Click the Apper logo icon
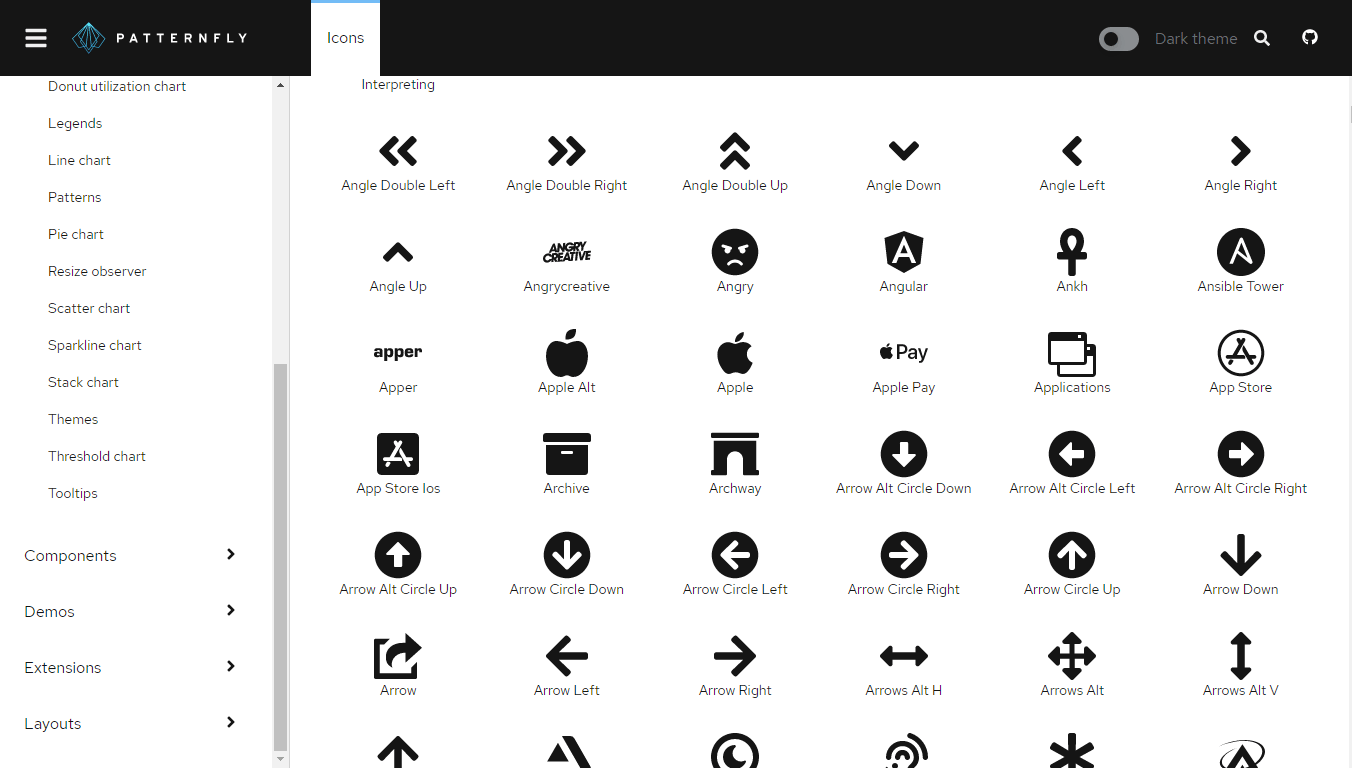This screenshot has height=768, width=1352. pos(398,353)
